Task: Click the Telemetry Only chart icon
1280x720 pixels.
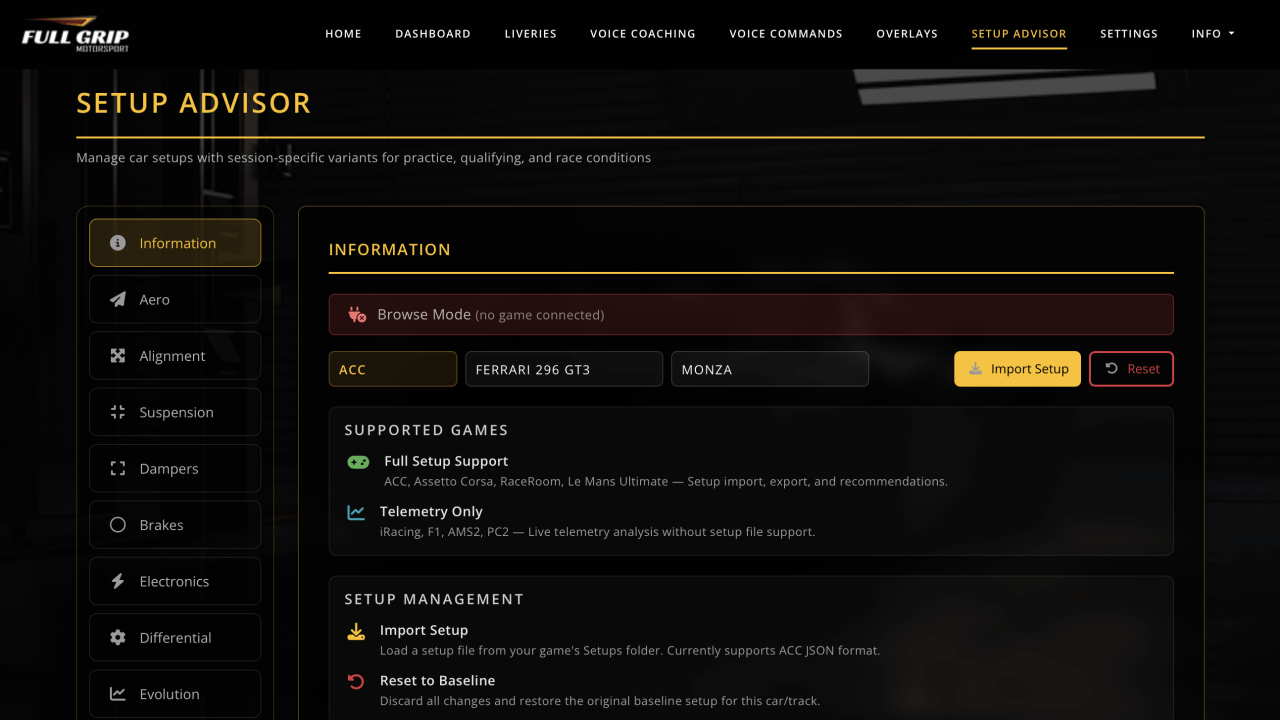Action: point(358,511)
